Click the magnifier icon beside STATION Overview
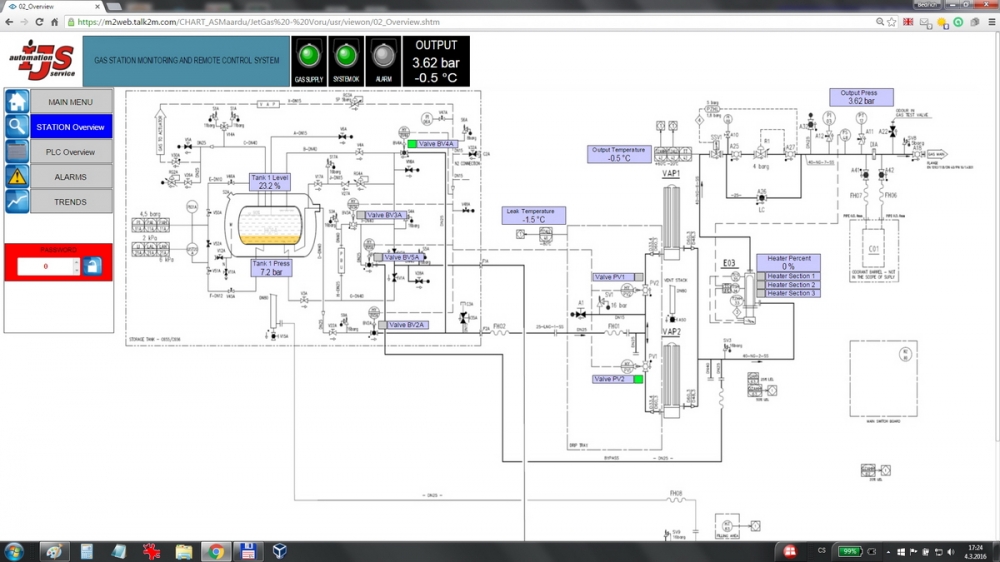1000x562 pixels. pos(17,126)
